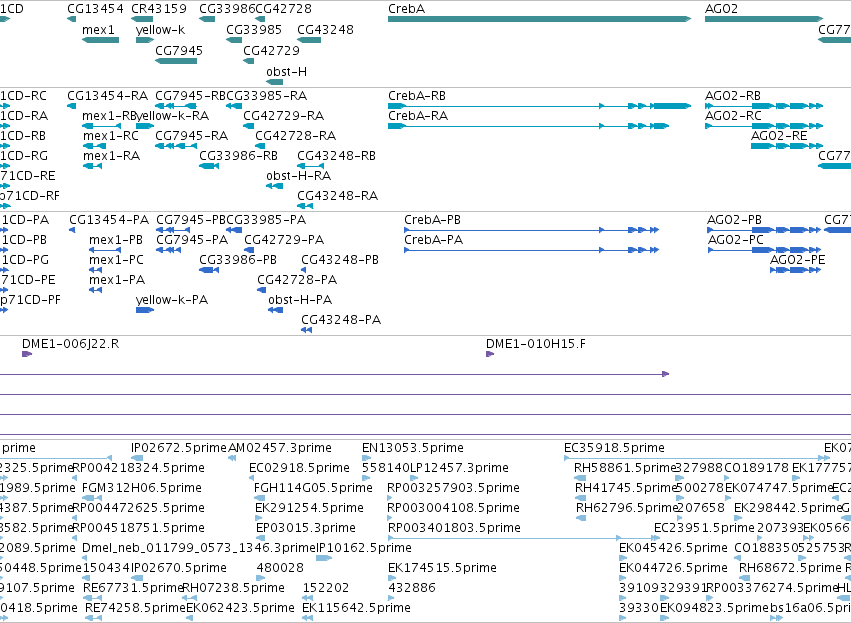Select the CG42729-RA transcript label
The height and width of the screenshot is (623, 851).
pos(283,116)
